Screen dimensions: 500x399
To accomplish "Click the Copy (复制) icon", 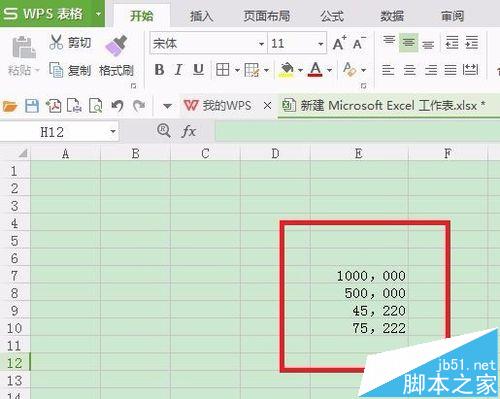I will tap(56, 70).
